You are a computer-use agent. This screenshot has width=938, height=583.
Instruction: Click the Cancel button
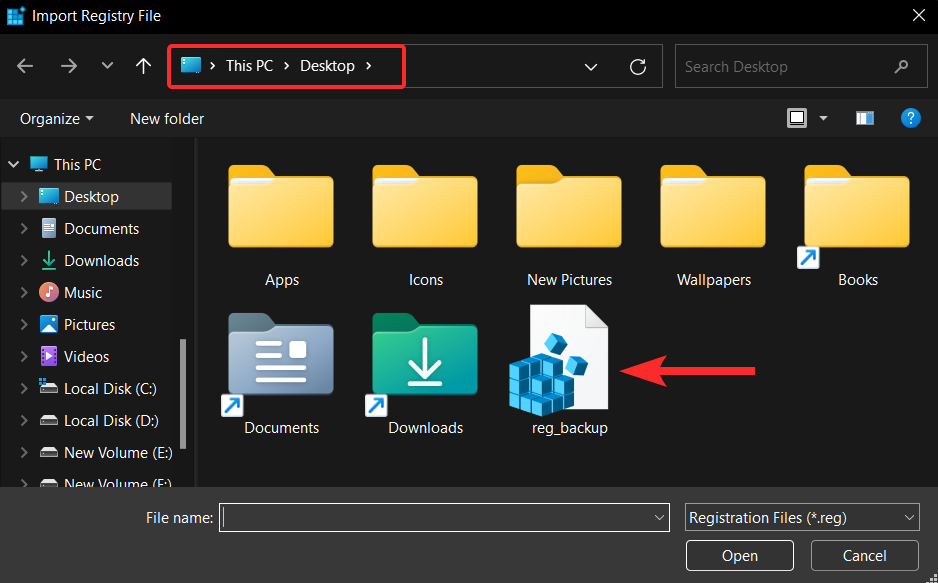click(x=864, y=555)
